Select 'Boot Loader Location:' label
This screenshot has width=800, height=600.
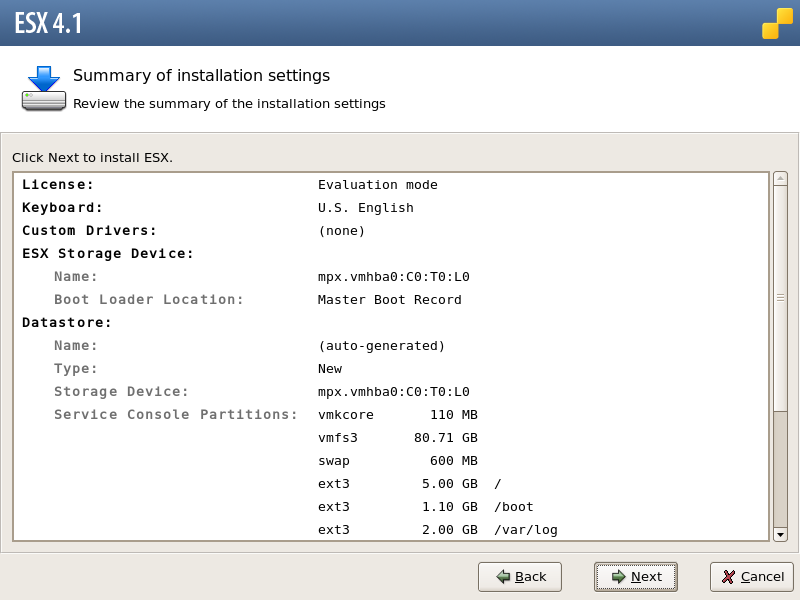click(148, 299)
